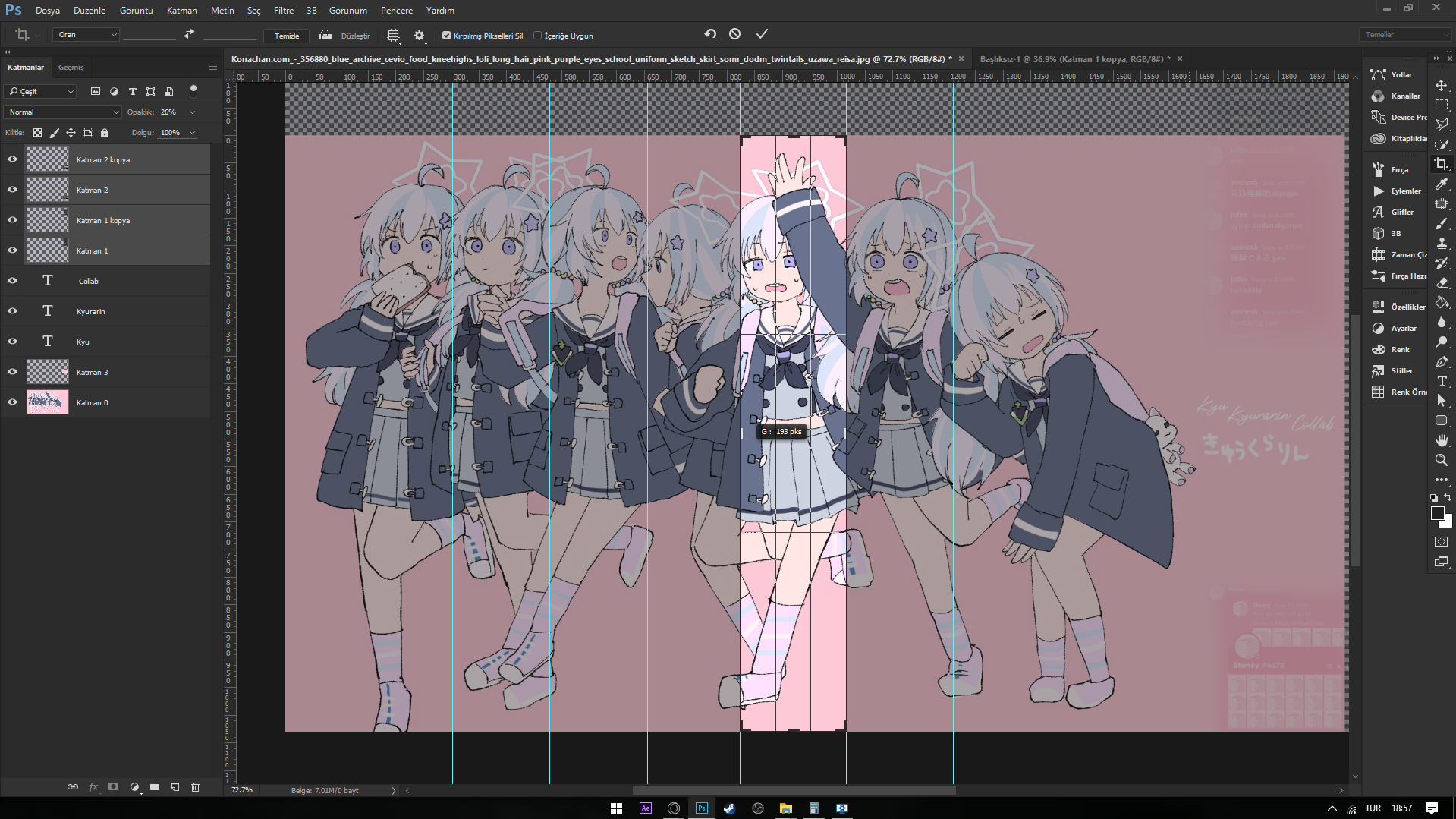This screenshot has width=1456, height=819.
Task: Switch to the Geçmiş tab
Action: point(71,67)
